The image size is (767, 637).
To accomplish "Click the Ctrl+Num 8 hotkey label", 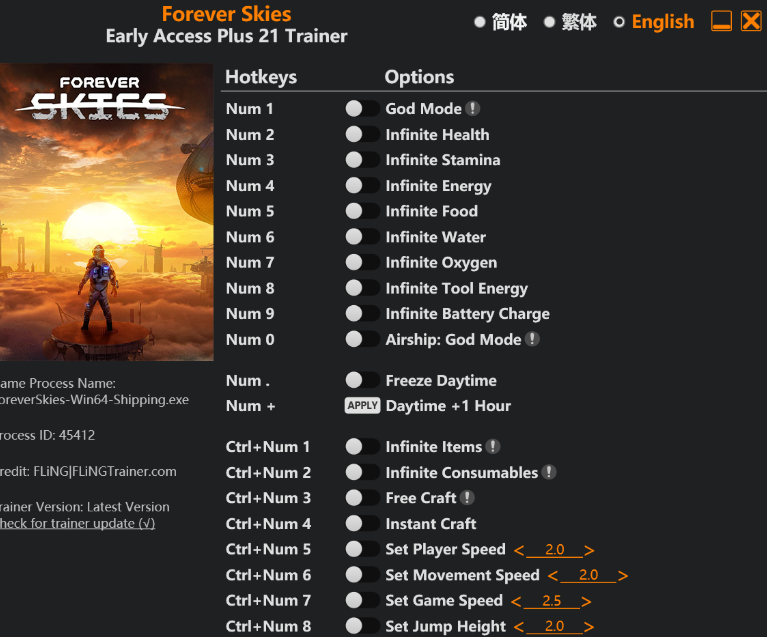I will coord(268,626).
